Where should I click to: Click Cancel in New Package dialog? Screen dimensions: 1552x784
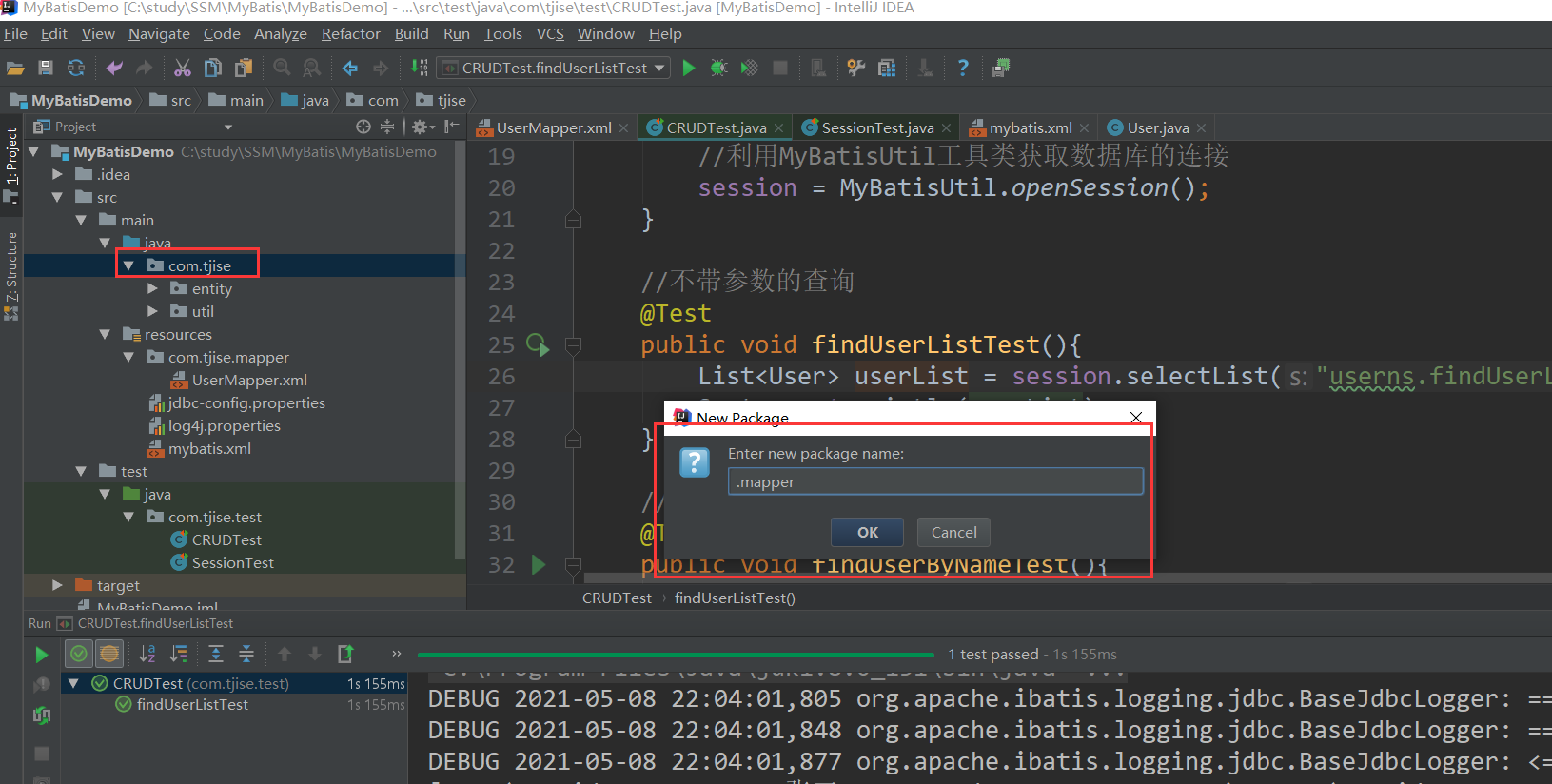pyautogui.click(x=953, y=532)
